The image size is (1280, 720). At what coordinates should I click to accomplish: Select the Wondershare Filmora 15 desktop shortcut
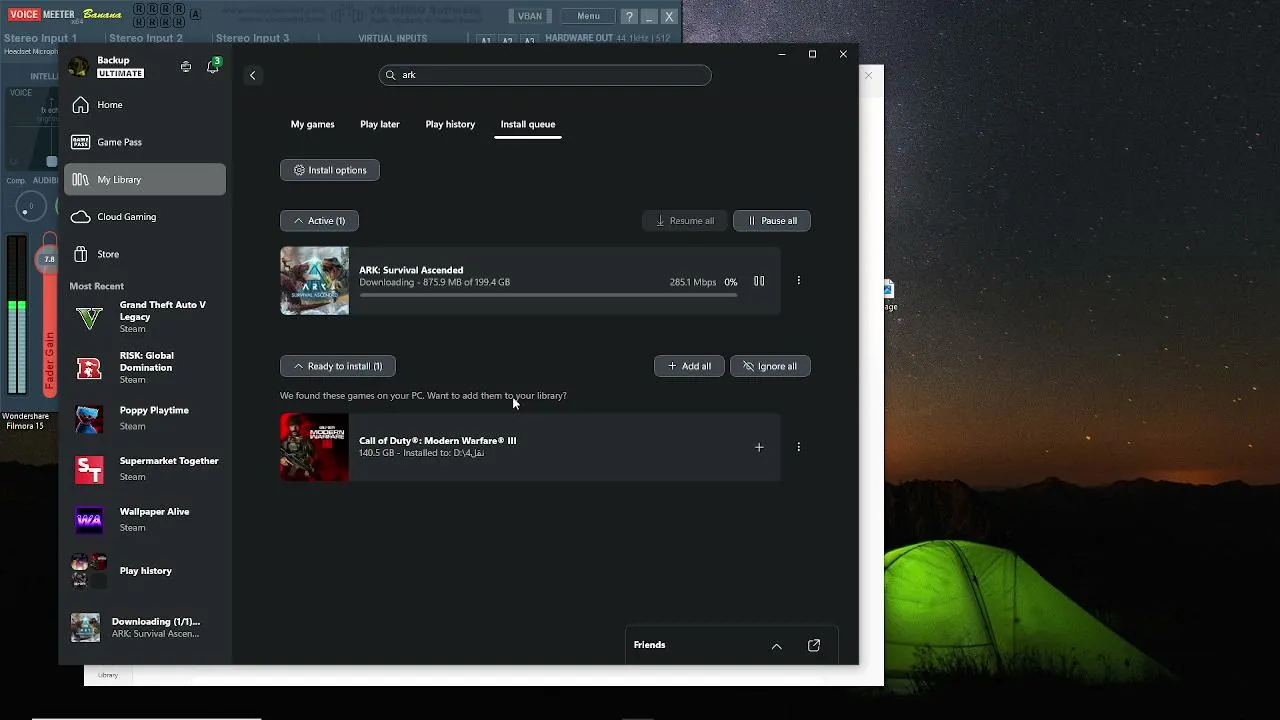coord(25,421)
